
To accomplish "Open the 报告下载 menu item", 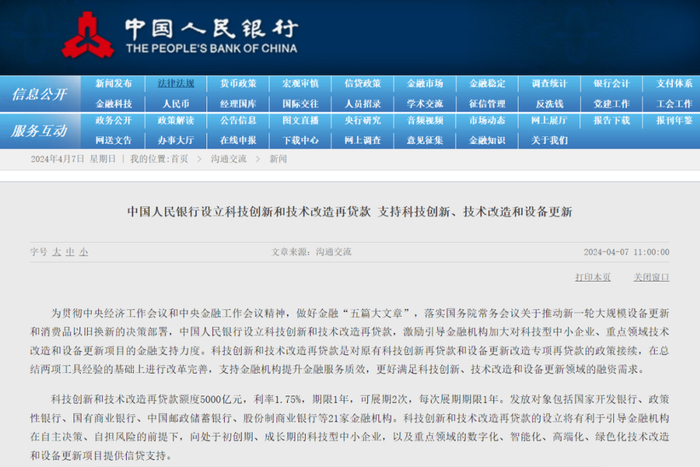I will coord(612,121).
